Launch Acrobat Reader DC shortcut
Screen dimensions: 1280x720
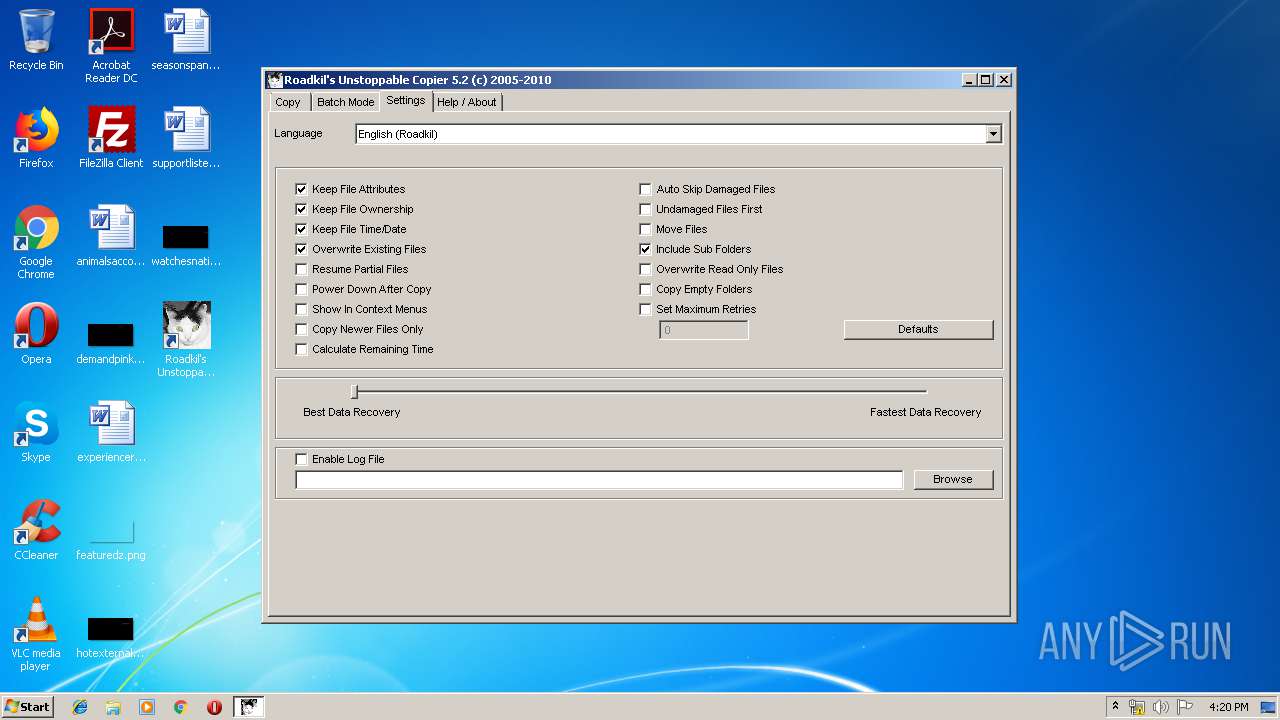click(111, 46)
